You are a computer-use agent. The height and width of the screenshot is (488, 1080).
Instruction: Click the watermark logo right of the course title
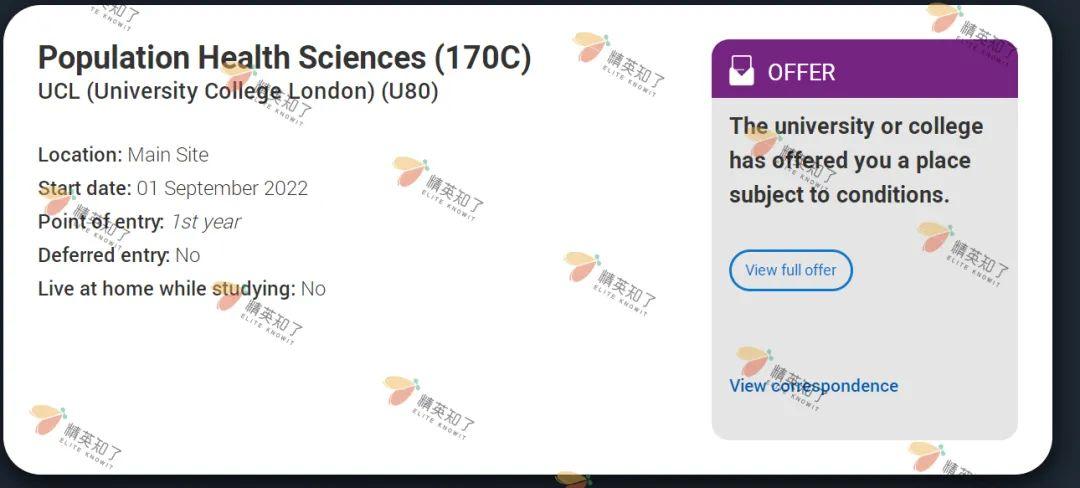coord(591,47)
